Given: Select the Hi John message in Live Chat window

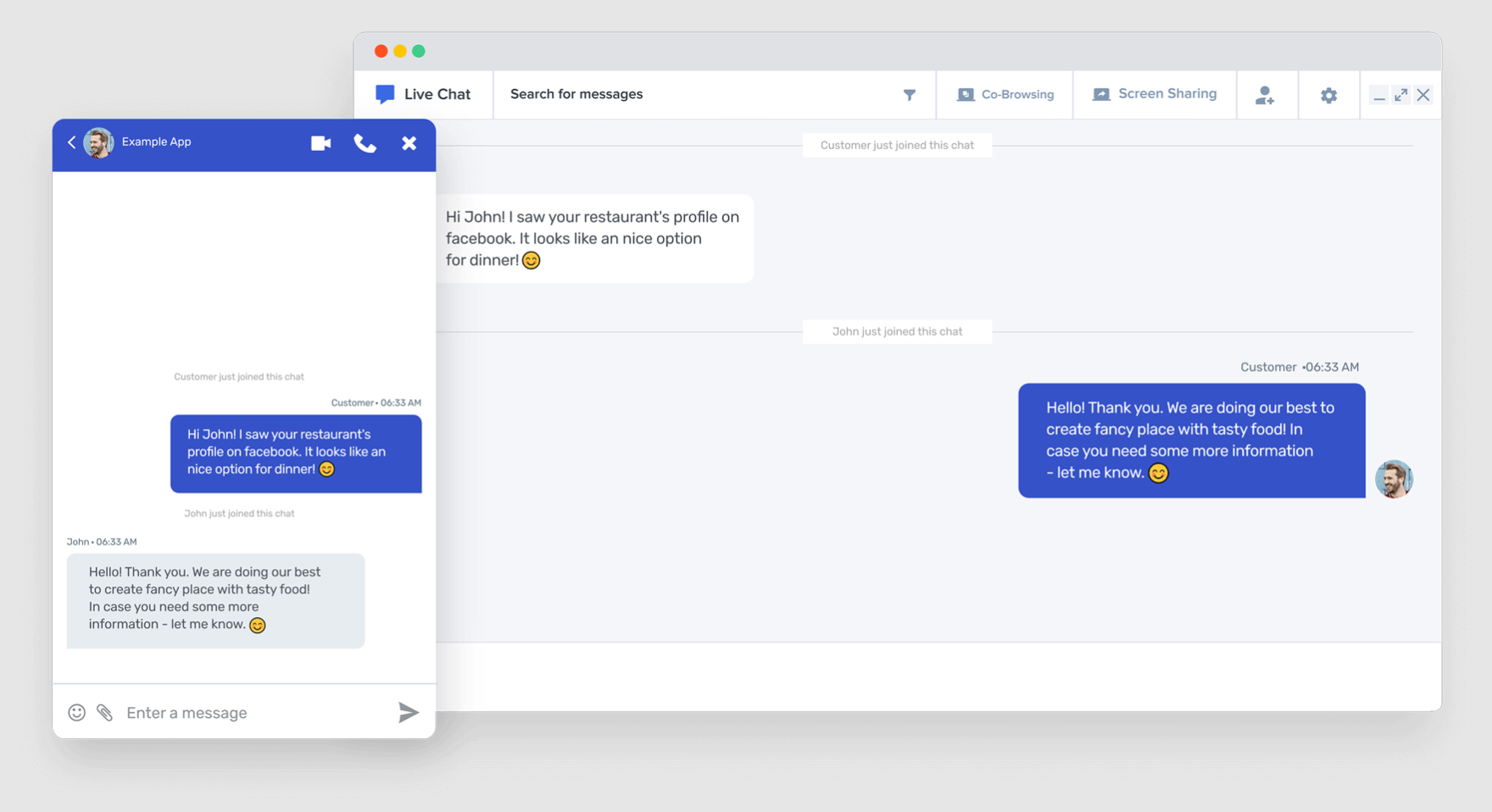Looking at the screenshot, I should tap(594, 238).
